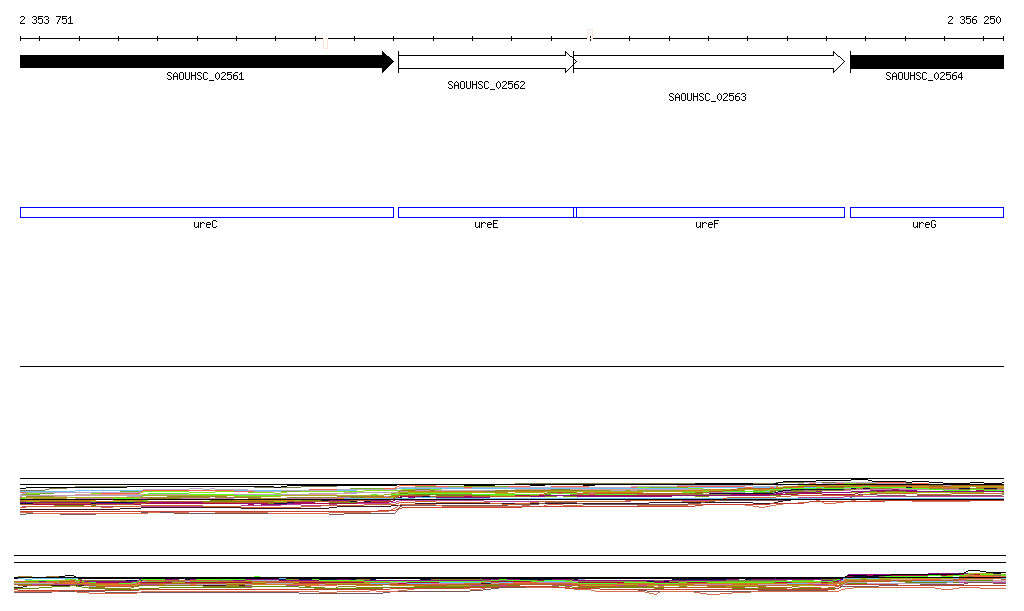Viewport: 1024px width, 611px height.
Task: Click the SAOUHSC_02563 text label
Action: pos(707,98)
